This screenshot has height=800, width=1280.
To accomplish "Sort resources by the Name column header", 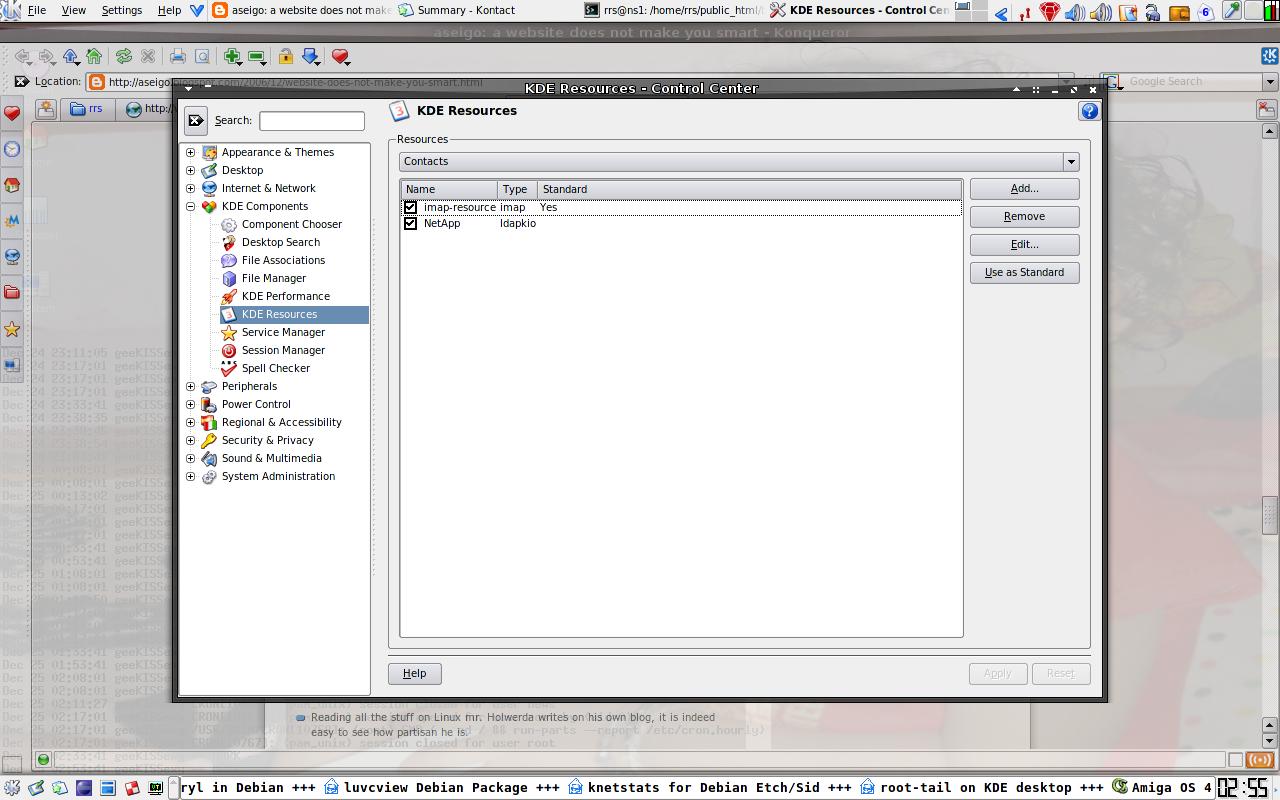I will point(449,189).
